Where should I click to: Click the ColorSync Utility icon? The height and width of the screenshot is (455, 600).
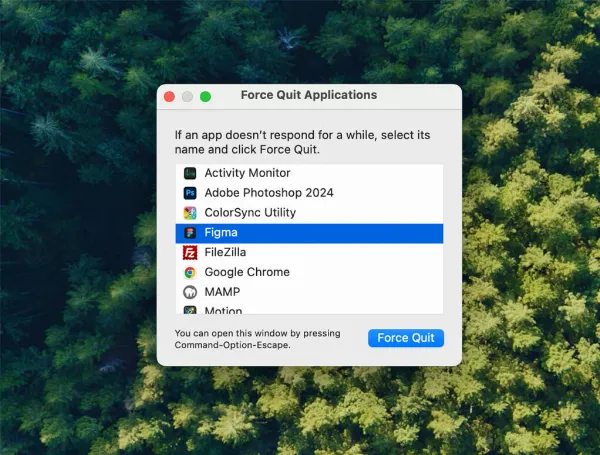coord(190,213)
